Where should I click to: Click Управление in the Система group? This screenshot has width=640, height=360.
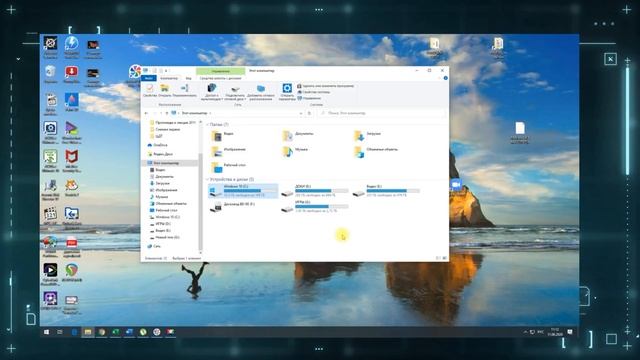(x=309, y=98)
